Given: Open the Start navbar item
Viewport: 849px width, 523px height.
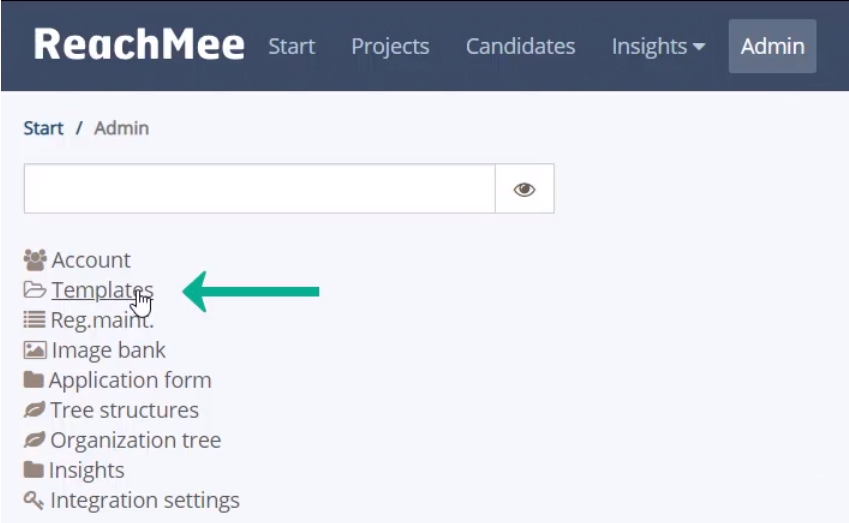Looking at the screenshot, I should [x=291, y=47].
